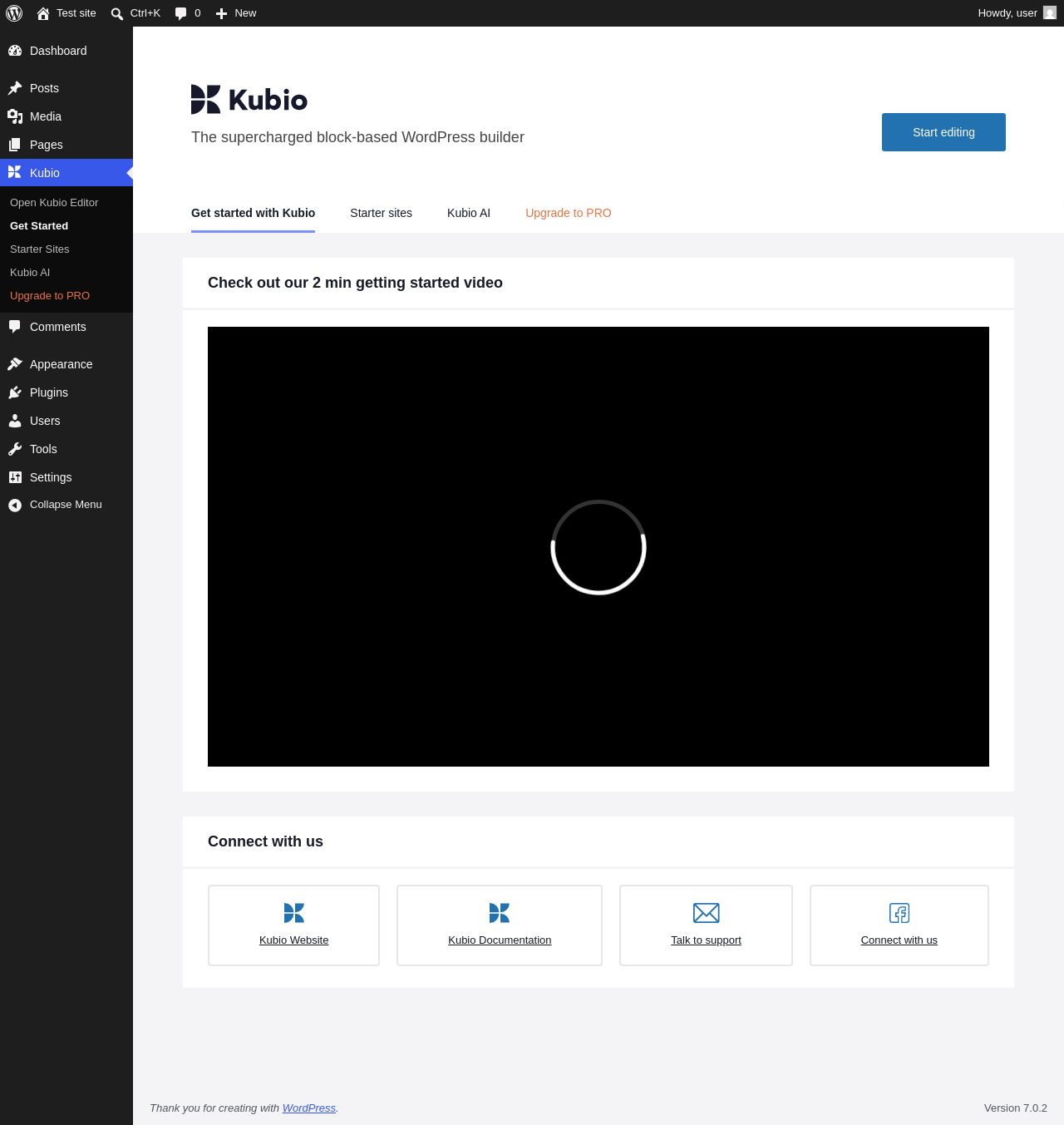Click the Dashboard gauge icon in sidebar

15,51
